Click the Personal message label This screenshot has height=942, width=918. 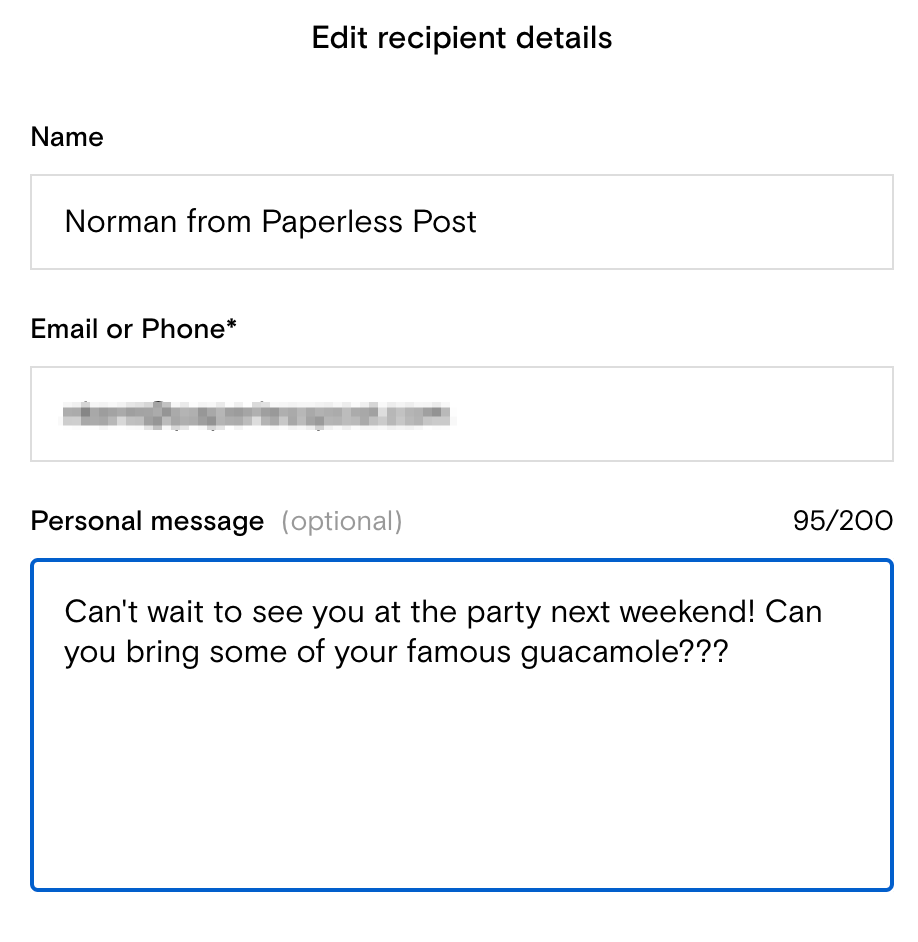point(146,520)
